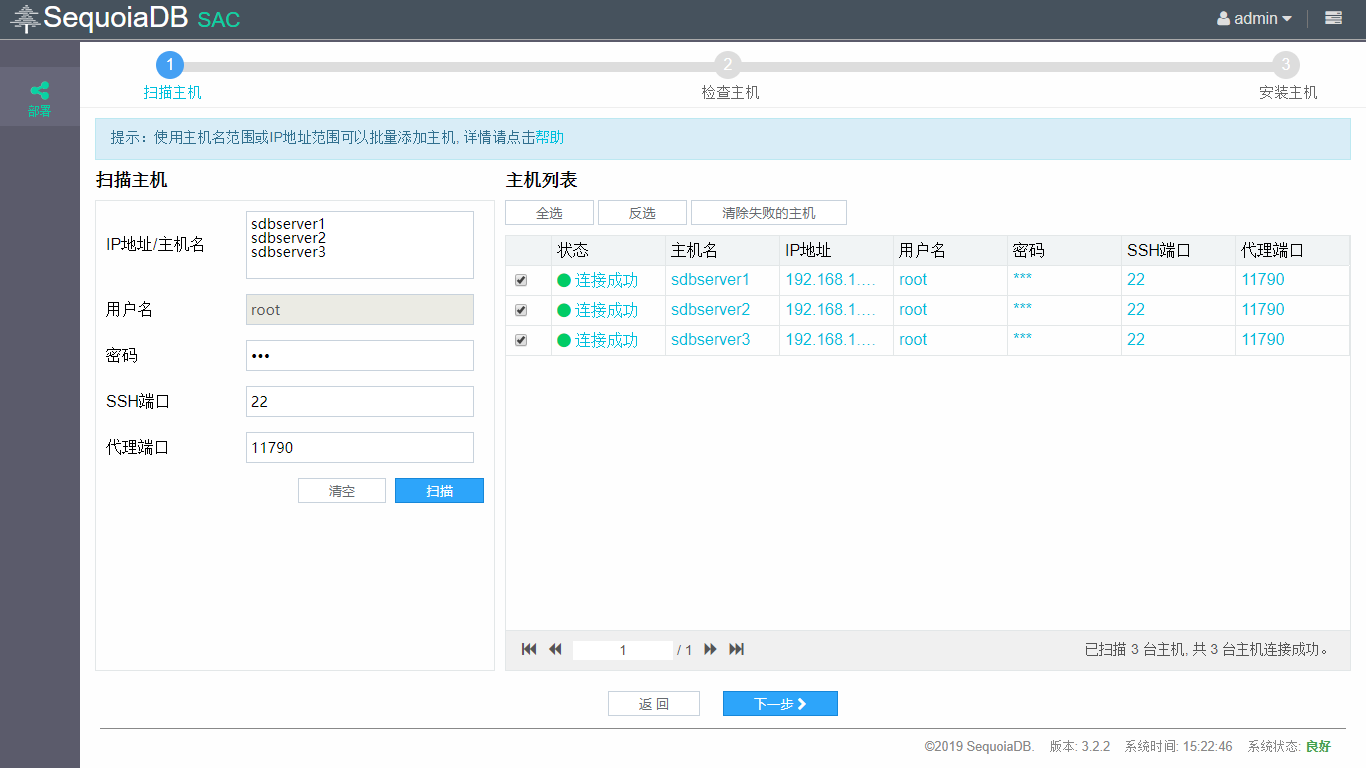Focus the SSH端口 input with 22
This screenshot has width=1366, height=768.
360,402
